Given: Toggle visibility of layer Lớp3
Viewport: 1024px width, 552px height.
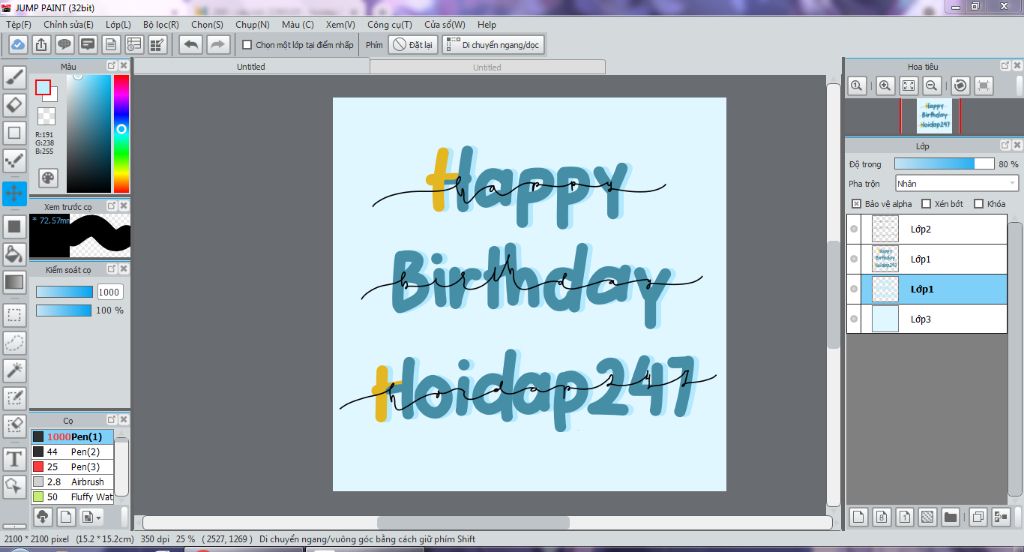Looking at the screenshot, I should [x=854, y=319].
